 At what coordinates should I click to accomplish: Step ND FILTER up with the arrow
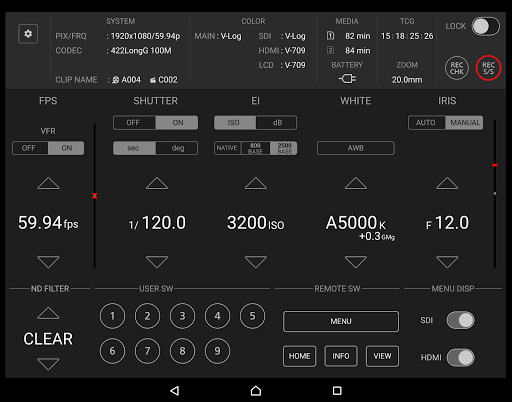(48, 313)
